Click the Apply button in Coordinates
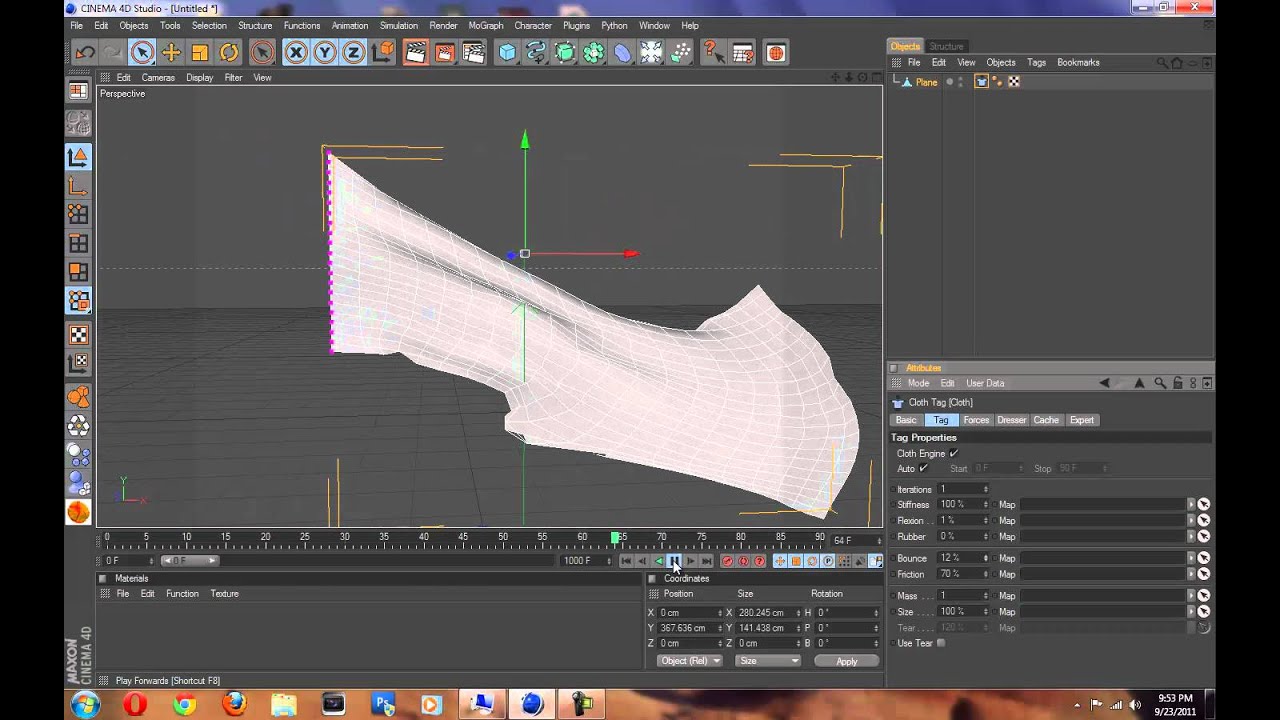The image size is (1280, 720). (x=846, y=661)
